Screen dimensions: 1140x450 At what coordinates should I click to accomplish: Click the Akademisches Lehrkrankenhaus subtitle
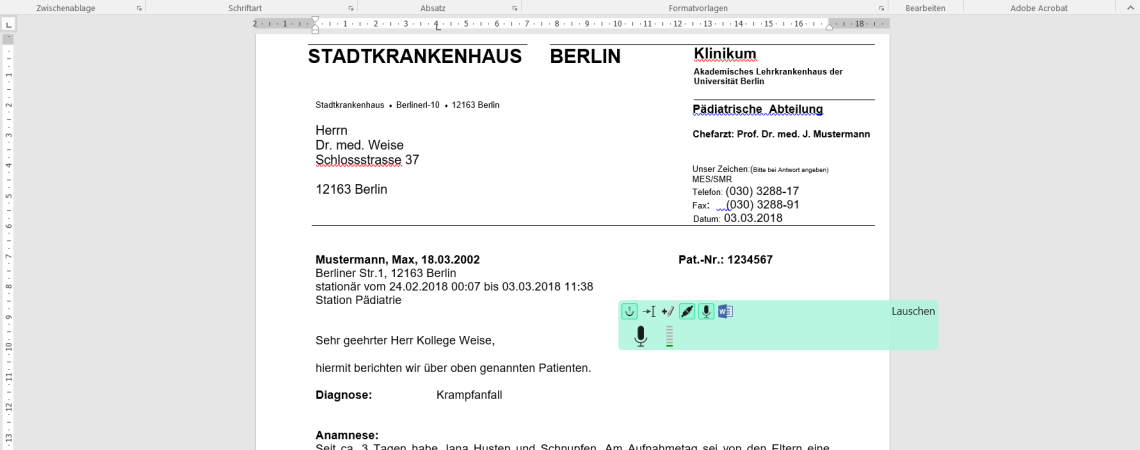[x=768, y=76]
